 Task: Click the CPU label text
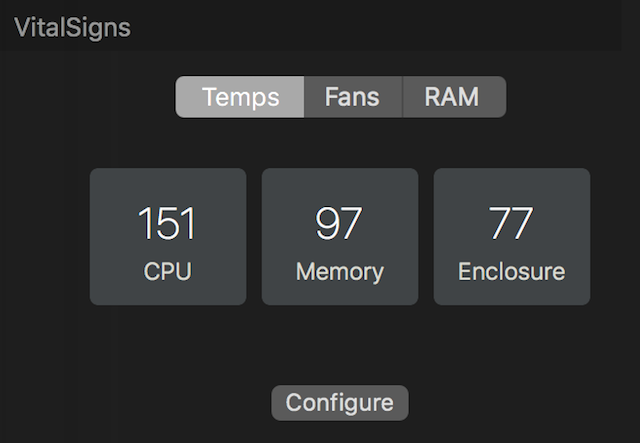point(167,271)
